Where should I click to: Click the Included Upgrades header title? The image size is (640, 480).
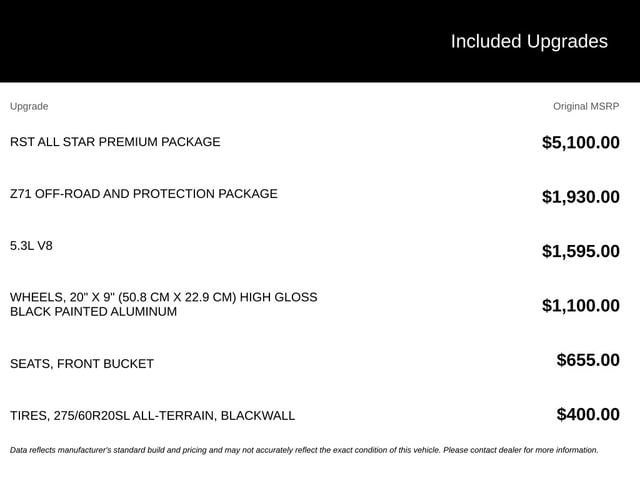coord(529,42)
